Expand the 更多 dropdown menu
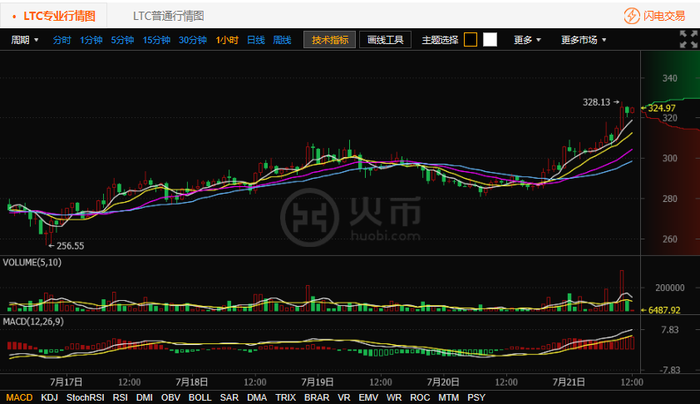The width and height of the screenshot is (700, 404). coord(527,40)
